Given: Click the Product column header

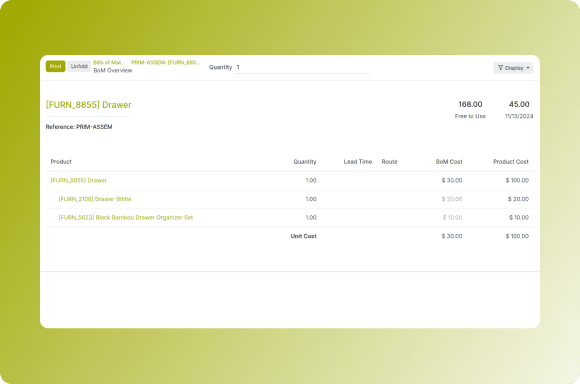Looking at the screenshot, I should coord(61,162).
